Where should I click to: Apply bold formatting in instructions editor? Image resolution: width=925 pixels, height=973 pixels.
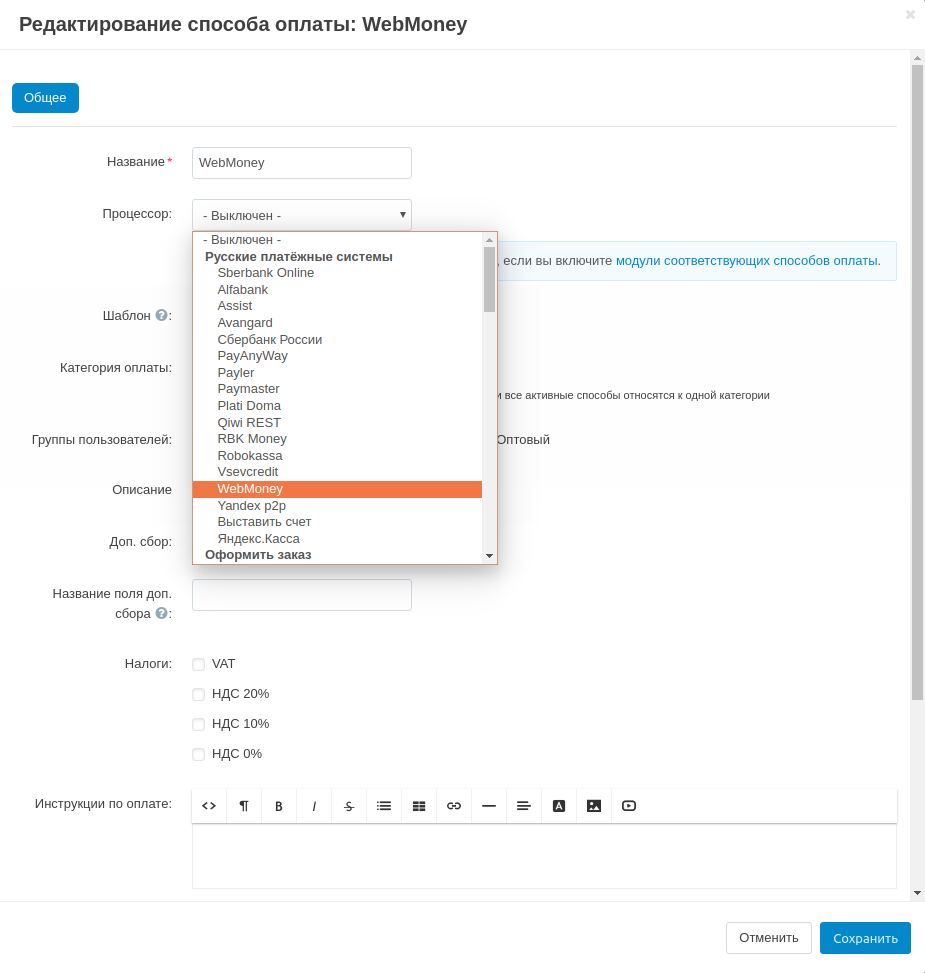point(279,806)
